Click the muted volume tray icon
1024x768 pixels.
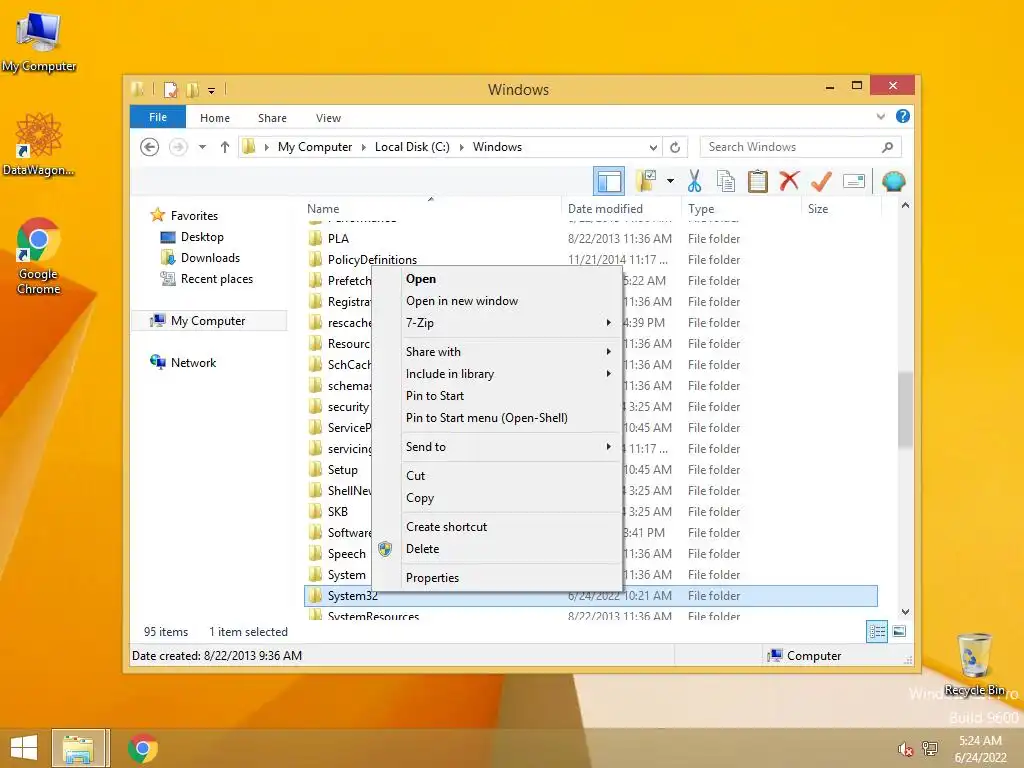click(x=904, y=749)
